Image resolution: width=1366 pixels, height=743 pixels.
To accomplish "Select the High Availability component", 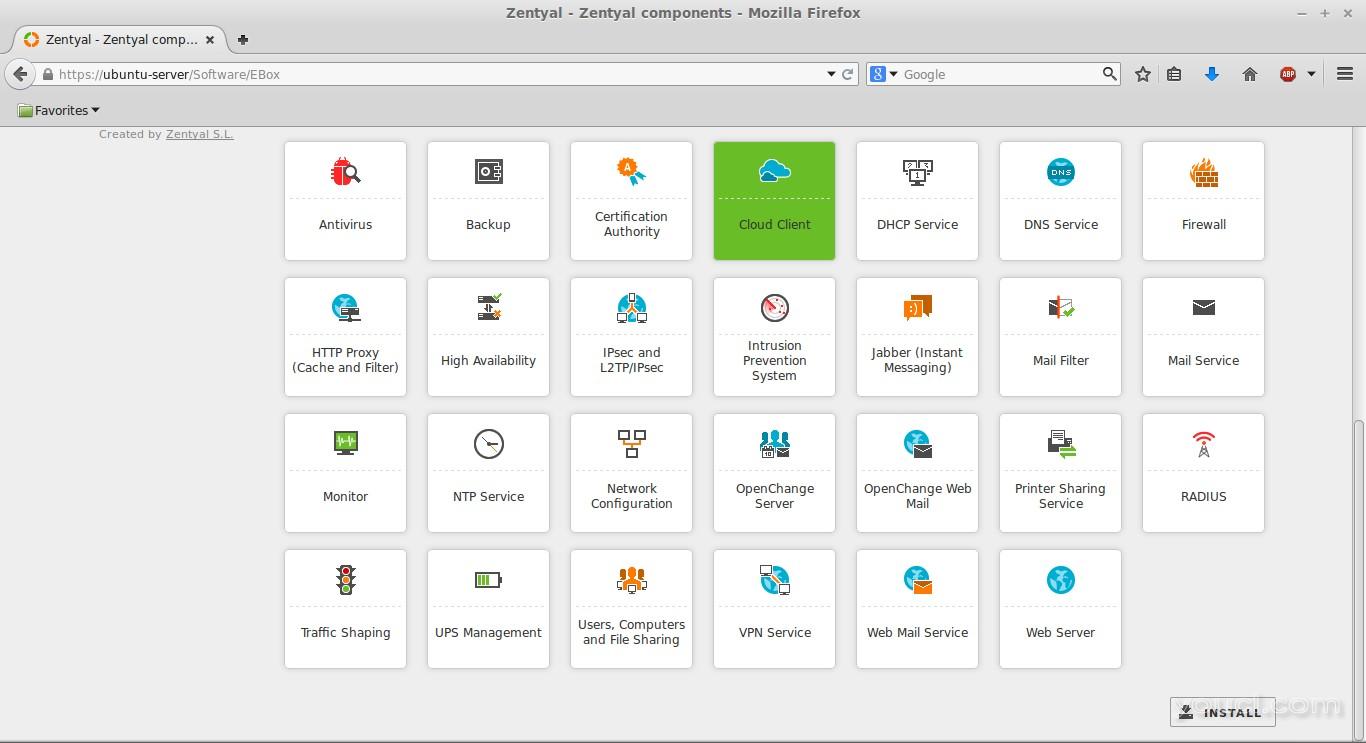I will click(x=488, y=337).
